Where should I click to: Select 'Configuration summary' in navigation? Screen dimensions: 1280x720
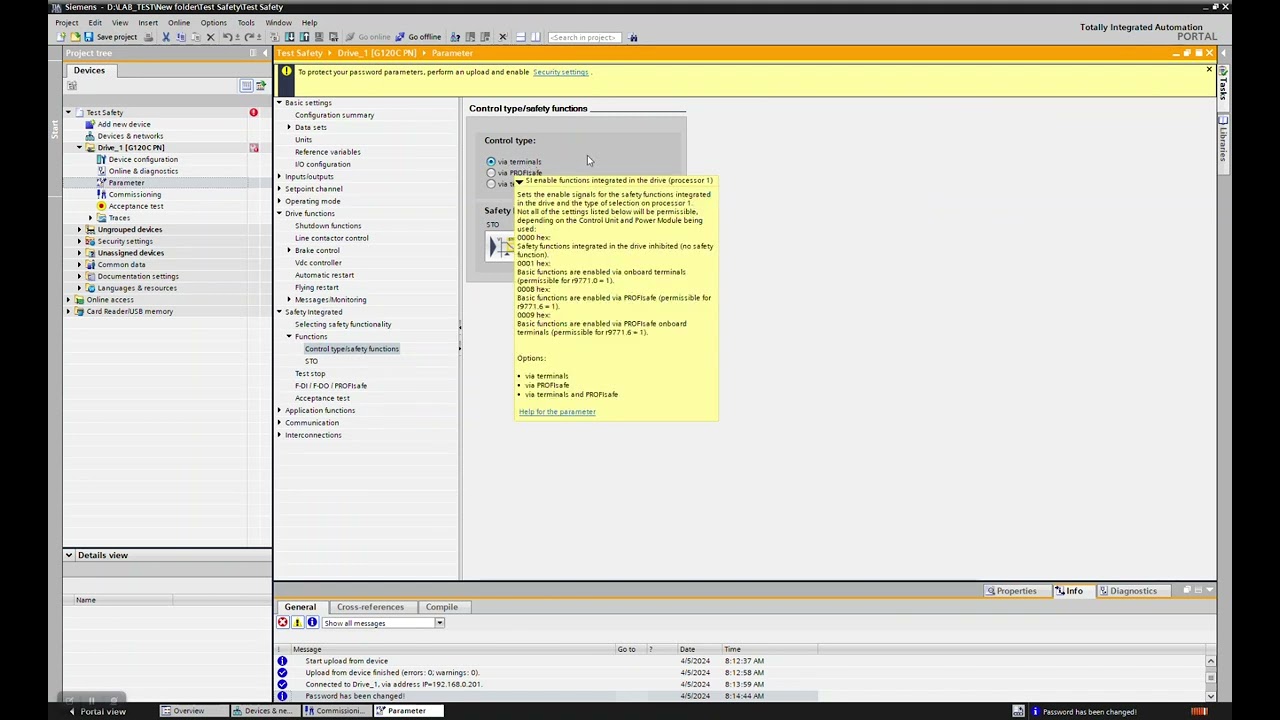point(334,115)
